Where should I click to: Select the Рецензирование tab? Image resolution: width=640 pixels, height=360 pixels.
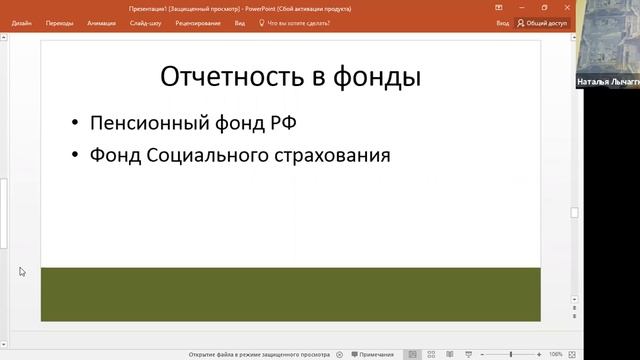(198, 23)
